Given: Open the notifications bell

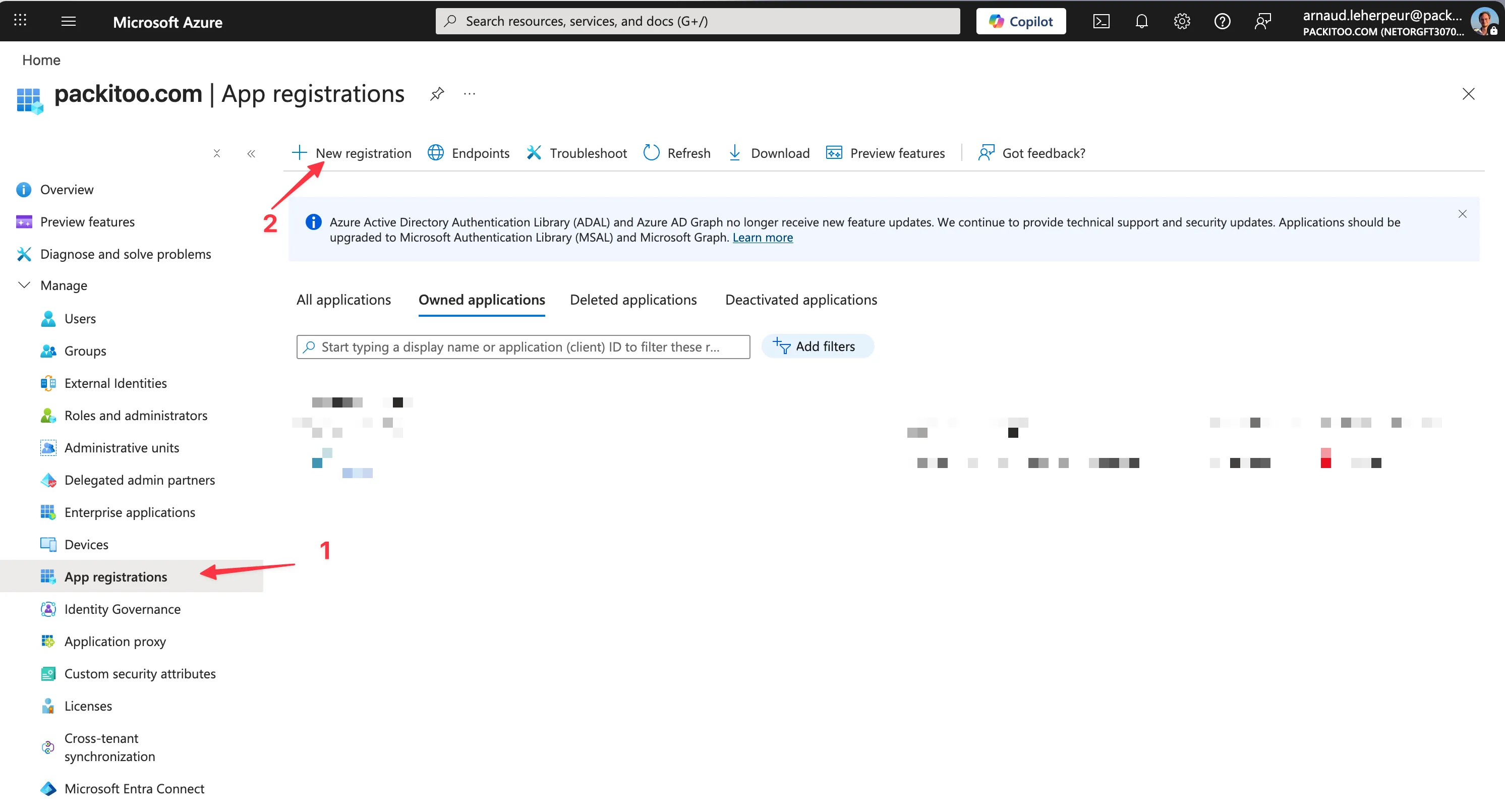Looking at the screenshot, I should pos(1142,21).
